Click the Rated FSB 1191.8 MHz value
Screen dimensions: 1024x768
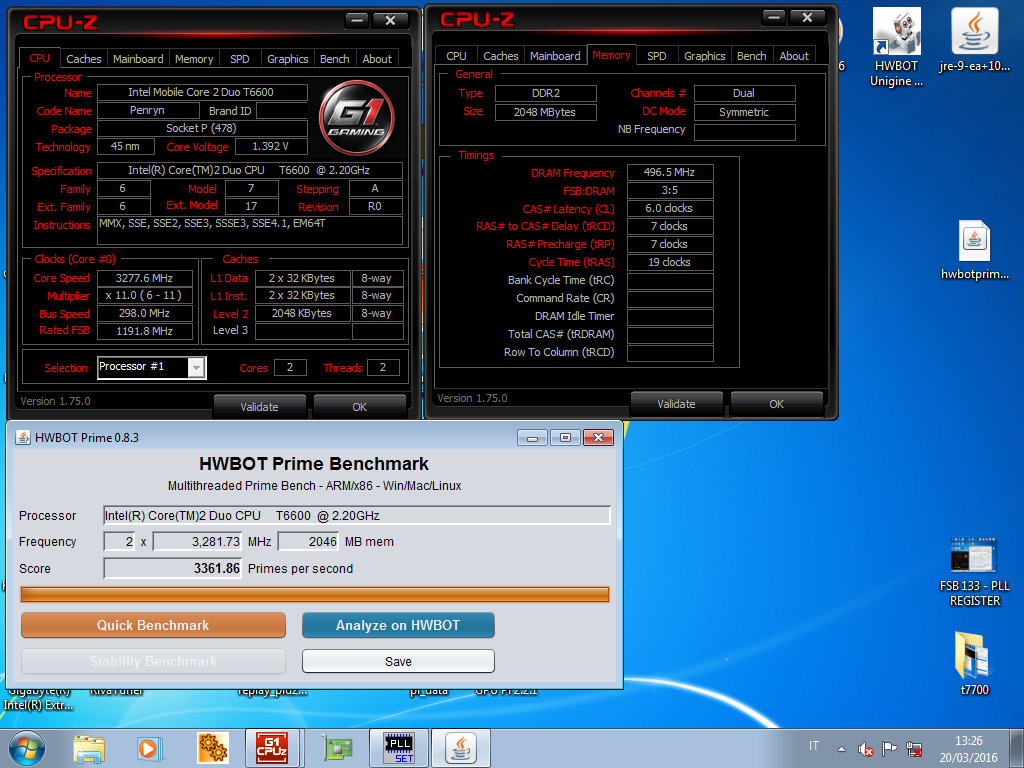click(144, 331)
